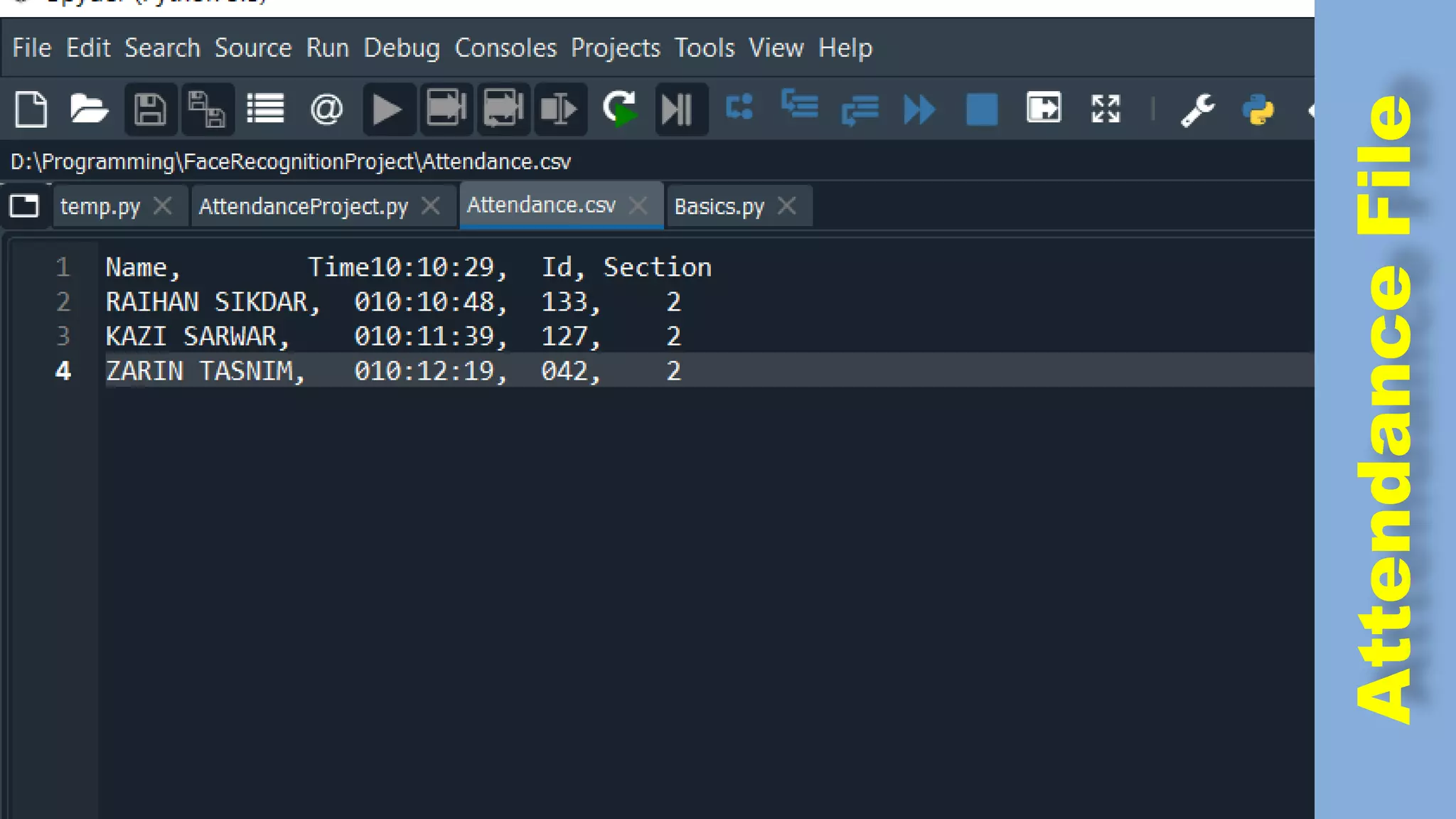Open the Search menu
The height and width of the screenshot is (819, 1456).
click(x=162, y=48)
